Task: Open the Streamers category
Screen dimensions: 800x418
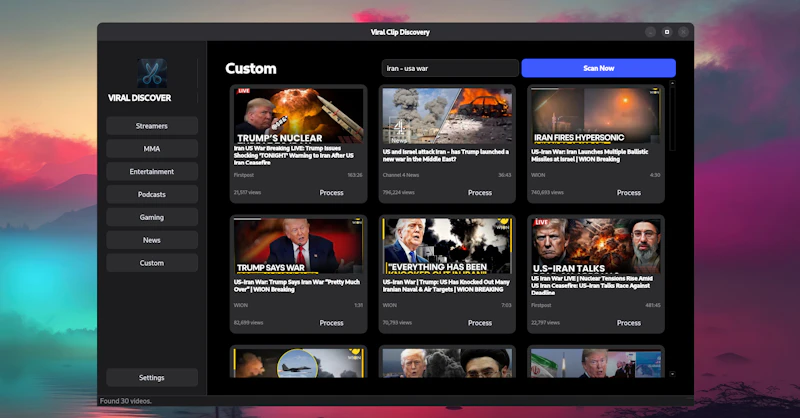Action: 152,126
